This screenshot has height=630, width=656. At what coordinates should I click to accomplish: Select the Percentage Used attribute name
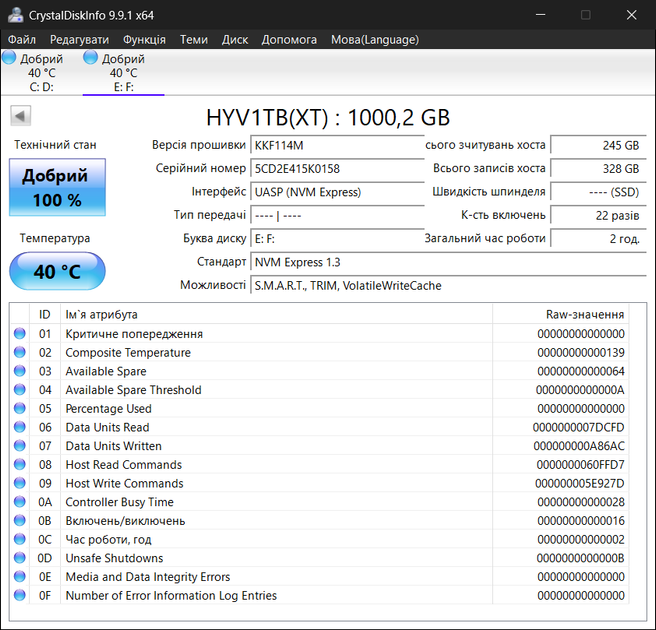pyautogui.click(x=108, y=409)
